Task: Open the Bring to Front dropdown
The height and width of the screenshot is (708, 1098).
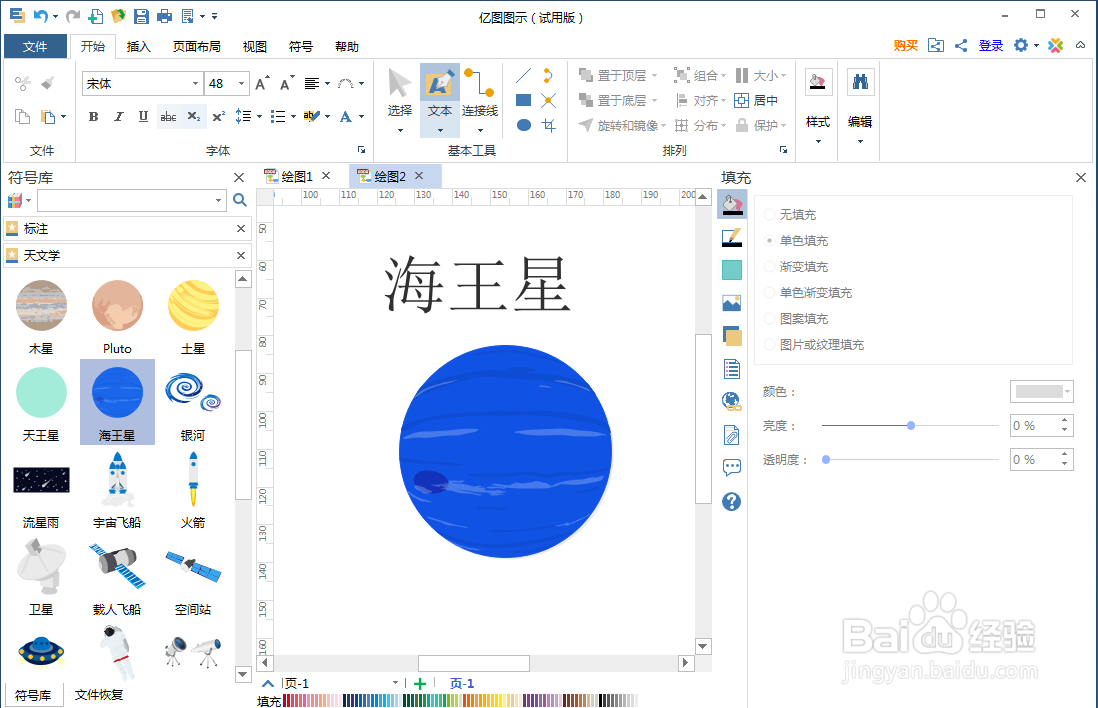Action: coord(655,76)
